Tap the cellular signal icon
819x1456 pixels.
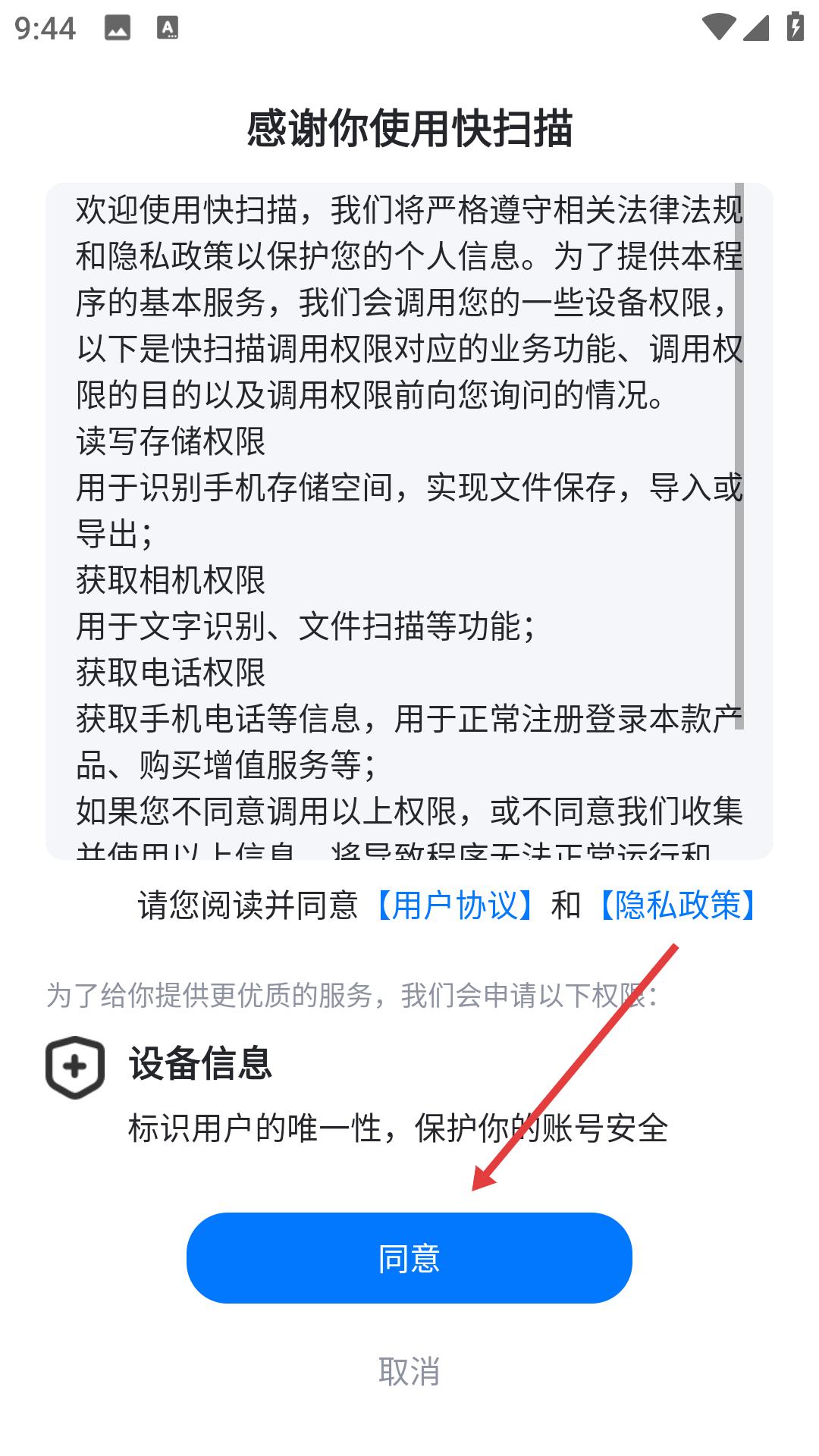[756, 27]
